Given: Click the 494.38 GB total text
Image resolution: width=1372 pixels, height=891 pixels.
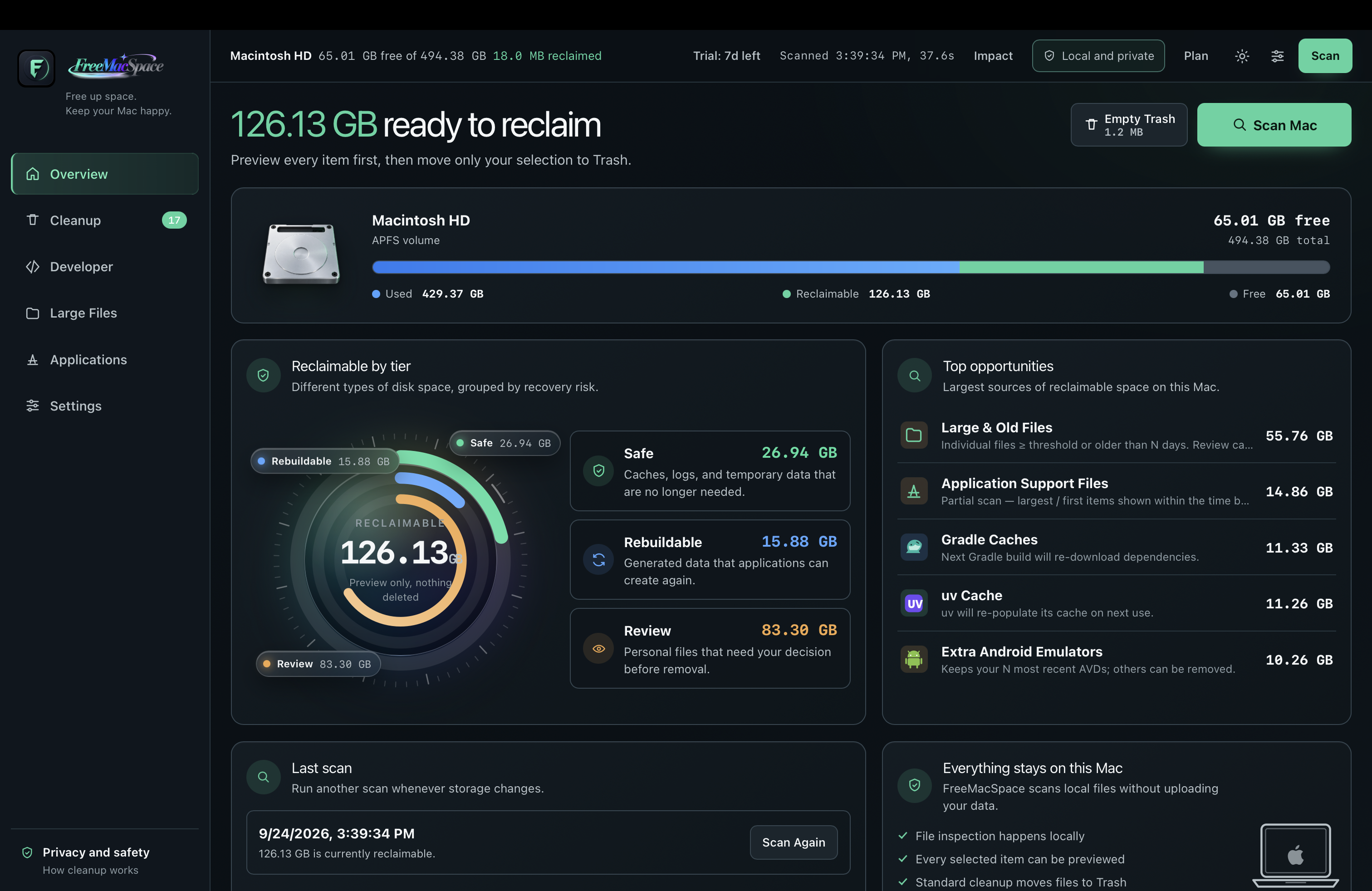Looking at the screenshot, I should [1279, 240].
